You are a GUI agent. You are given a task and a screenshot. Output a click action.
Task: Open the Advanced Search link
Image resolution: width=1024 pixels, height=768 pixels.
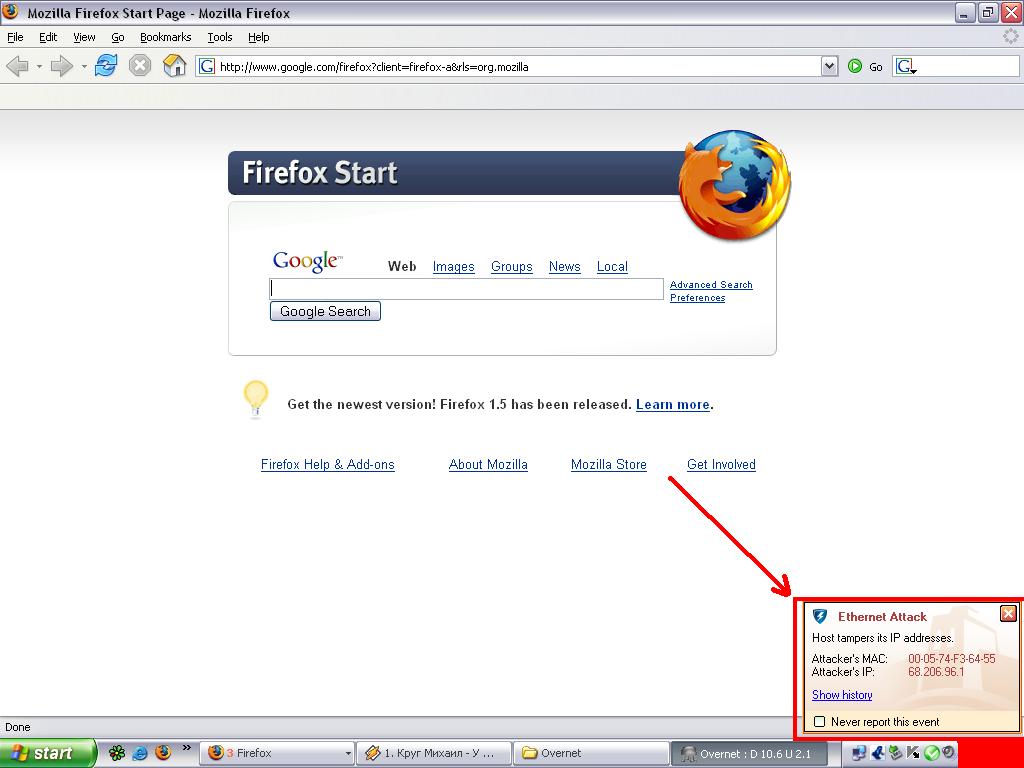click(711, 285)
